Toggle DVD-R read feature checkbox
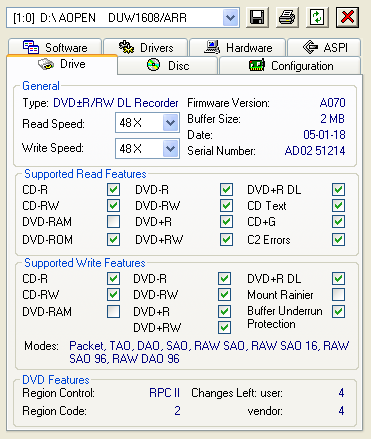The width and height of the screenshot is (371, 439). pyautogui.click(x=226, y=190)
